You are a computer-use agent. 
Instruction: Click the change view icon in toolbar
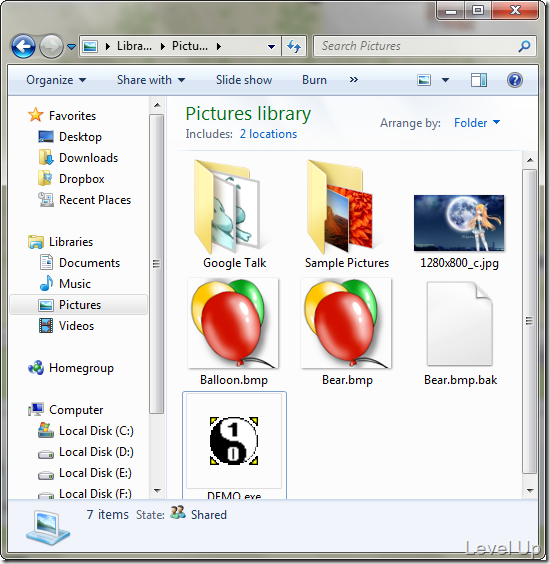[x=424, y=80]
